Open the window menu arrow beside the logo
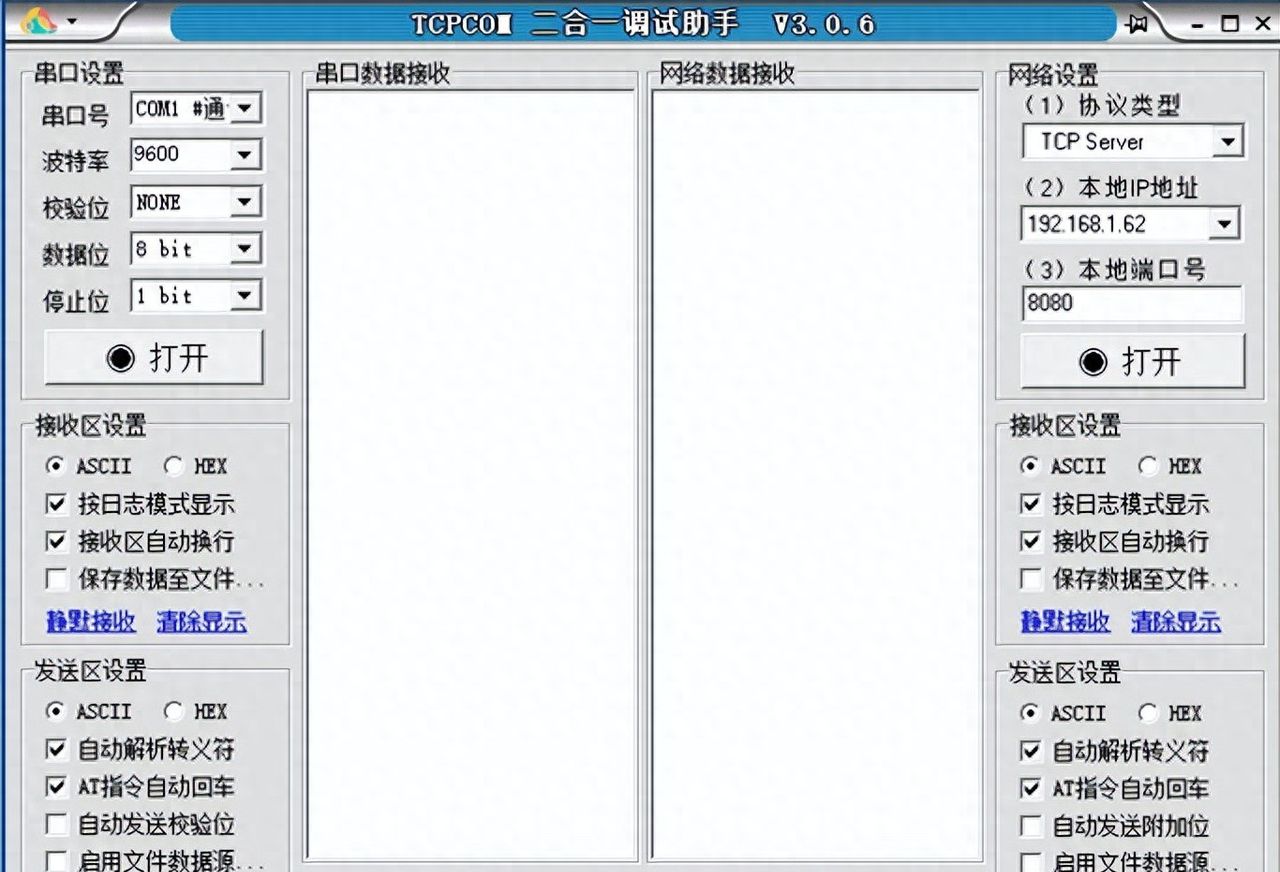The height and width of the screenshot is (872, 1280). (70, 22)
